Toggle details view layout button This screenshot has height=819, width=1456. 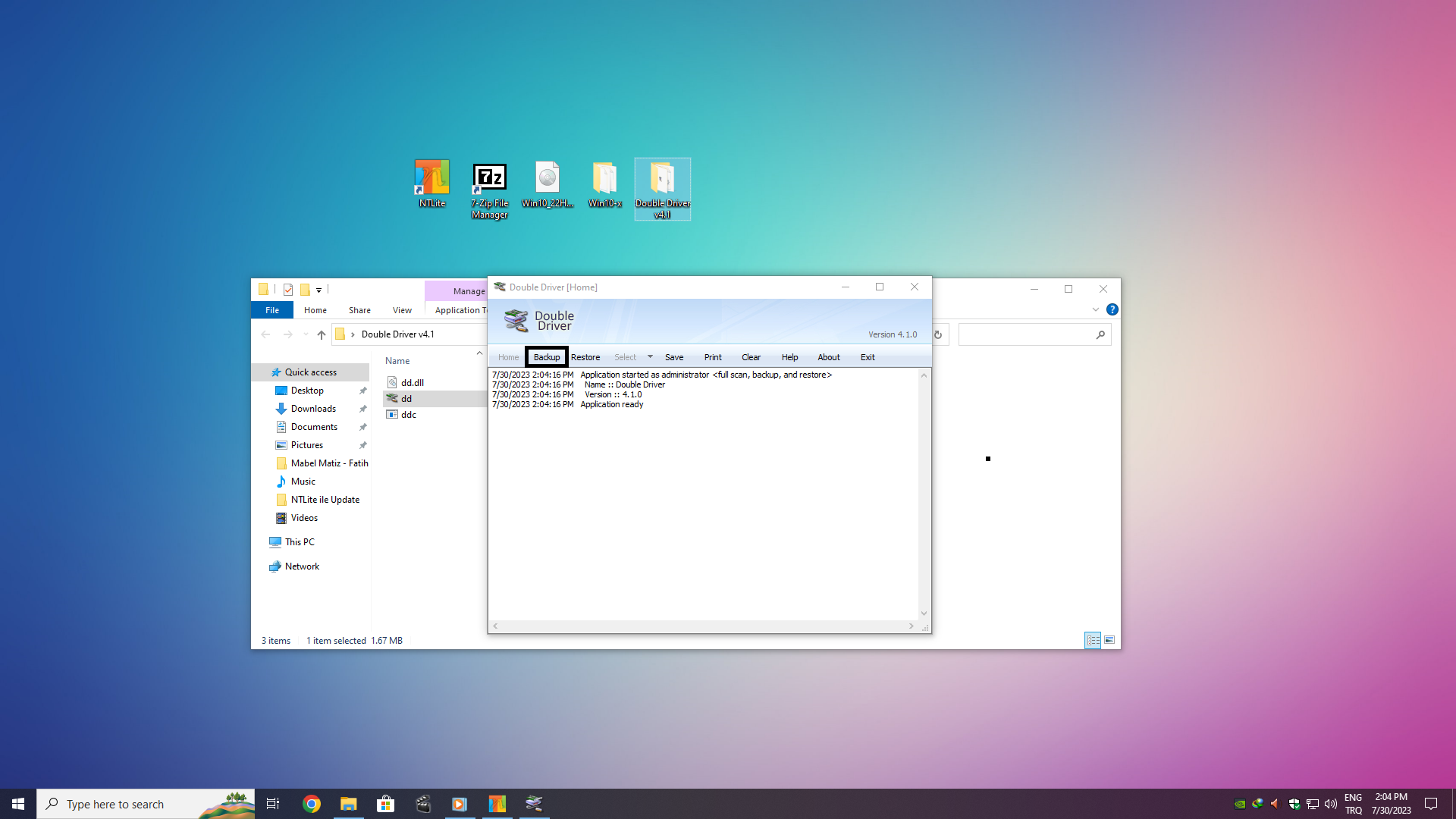point(1092,640)
